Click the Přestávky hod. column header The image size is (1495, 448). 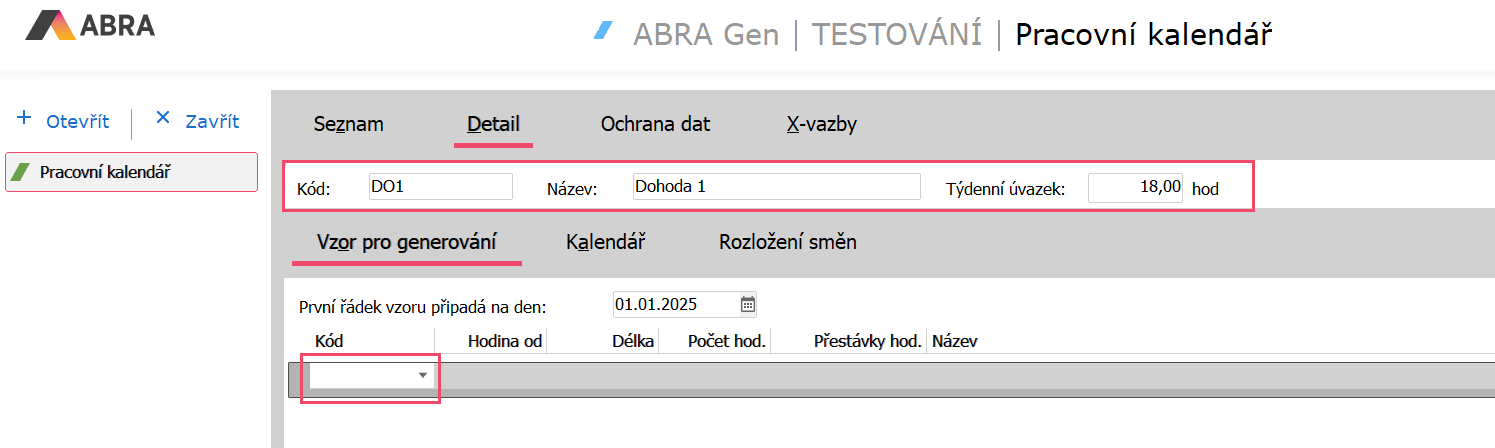click(866, 341)
